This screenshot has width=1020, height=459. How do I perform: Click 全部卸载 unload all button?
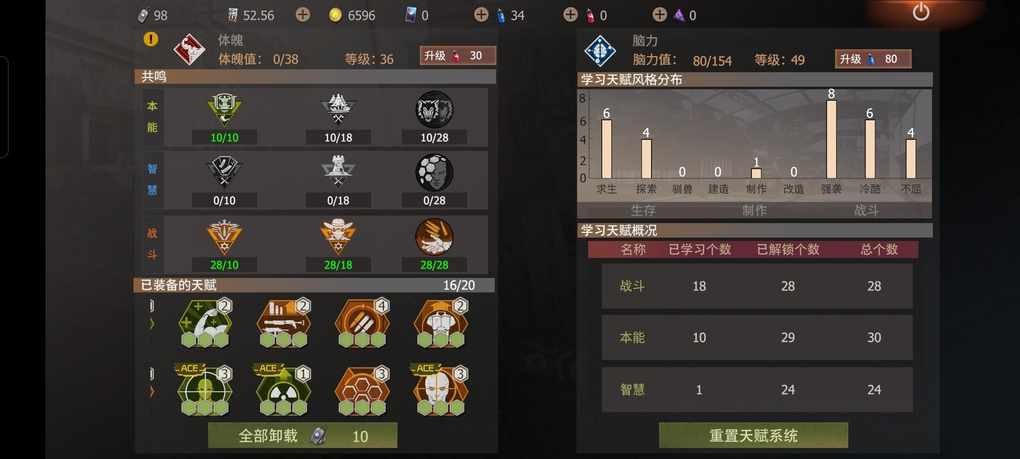click(x=302, y=436)
